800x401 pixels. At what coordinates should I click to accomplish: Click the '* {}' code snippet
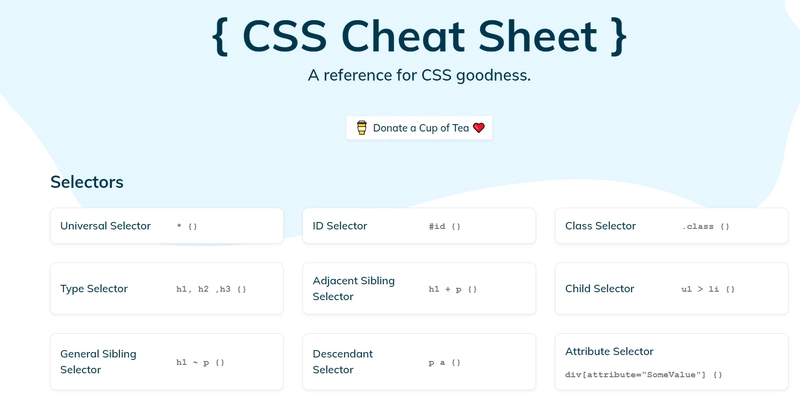click(x=187, y=226)
